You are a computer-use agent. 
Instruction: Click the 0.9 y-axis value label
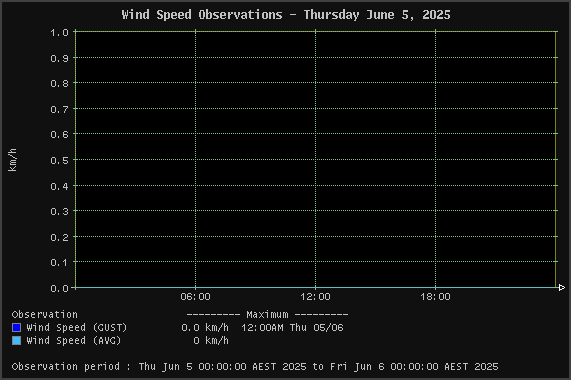[59, 58]
